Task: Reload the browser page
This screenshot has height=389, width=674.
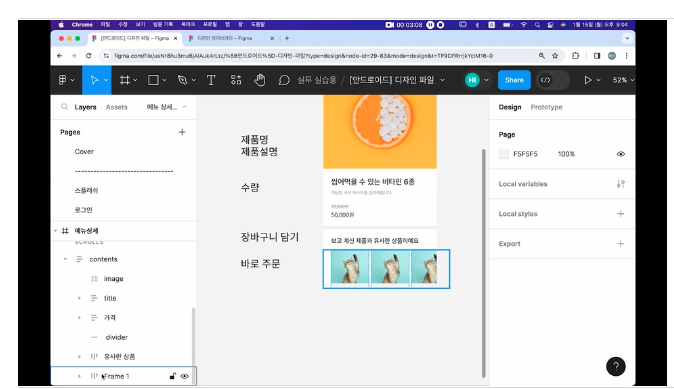Action: pyautogui.click(x=89, y=56)
